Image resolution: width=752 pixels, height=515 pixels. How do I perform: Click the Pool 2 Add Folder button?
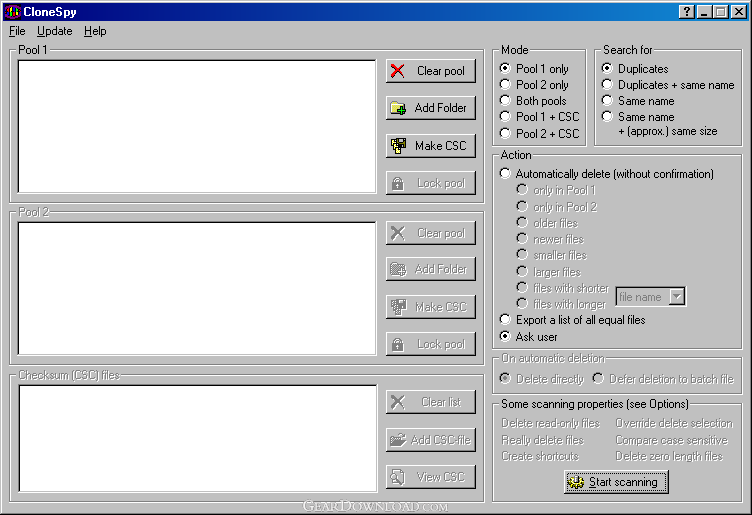(431, 269)
